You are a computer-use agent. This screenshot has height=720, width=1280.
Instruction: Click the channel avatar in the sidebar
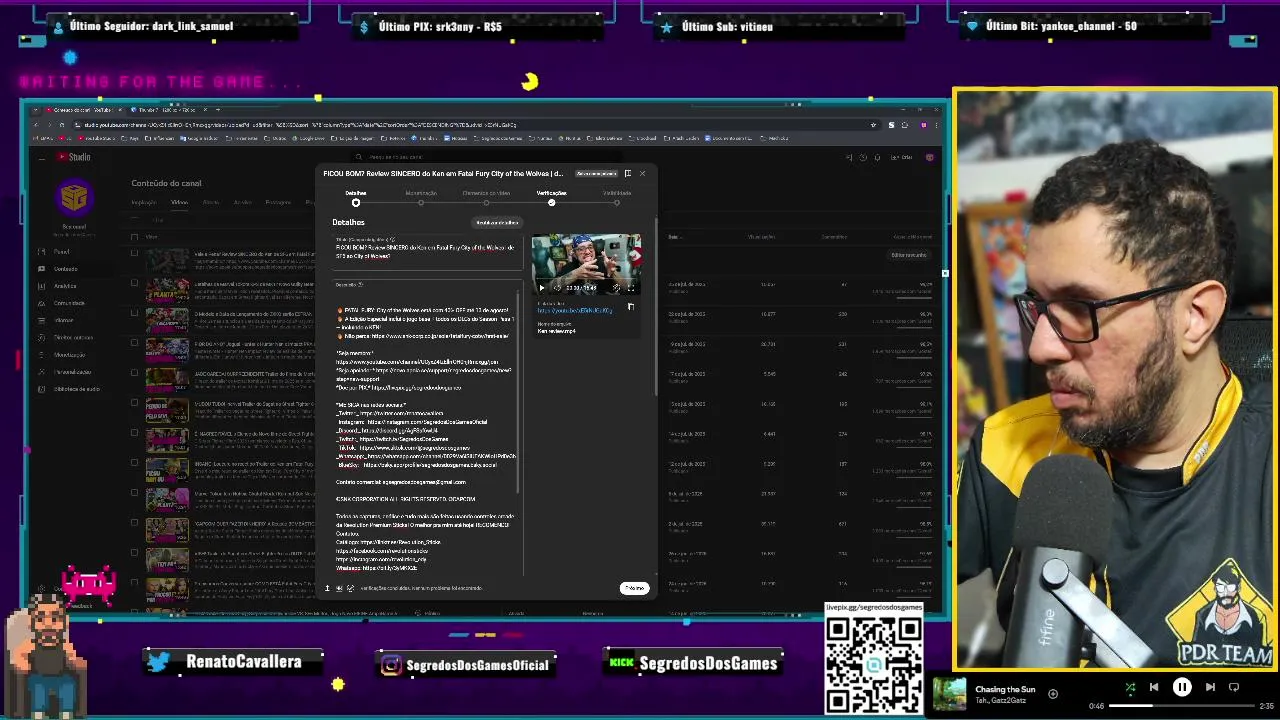coord(74,198)
